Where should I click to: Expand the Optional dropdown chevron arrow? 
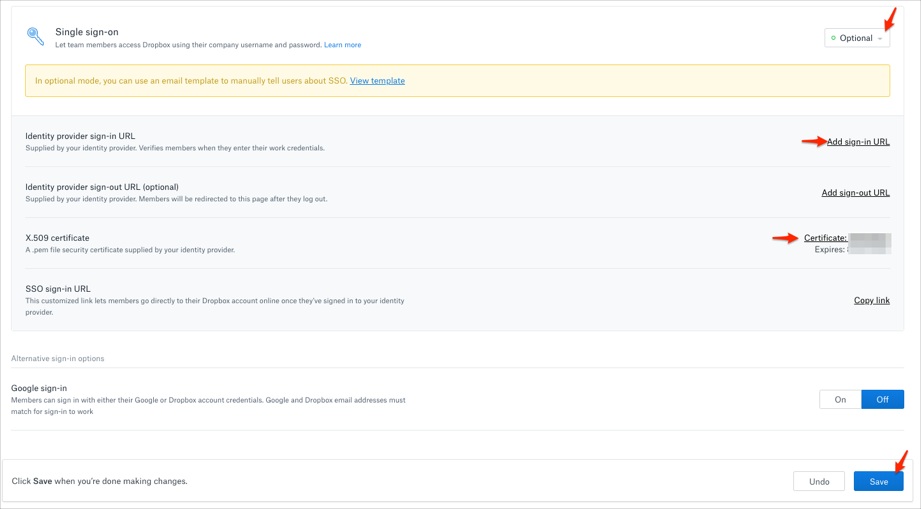coord(880,39)
